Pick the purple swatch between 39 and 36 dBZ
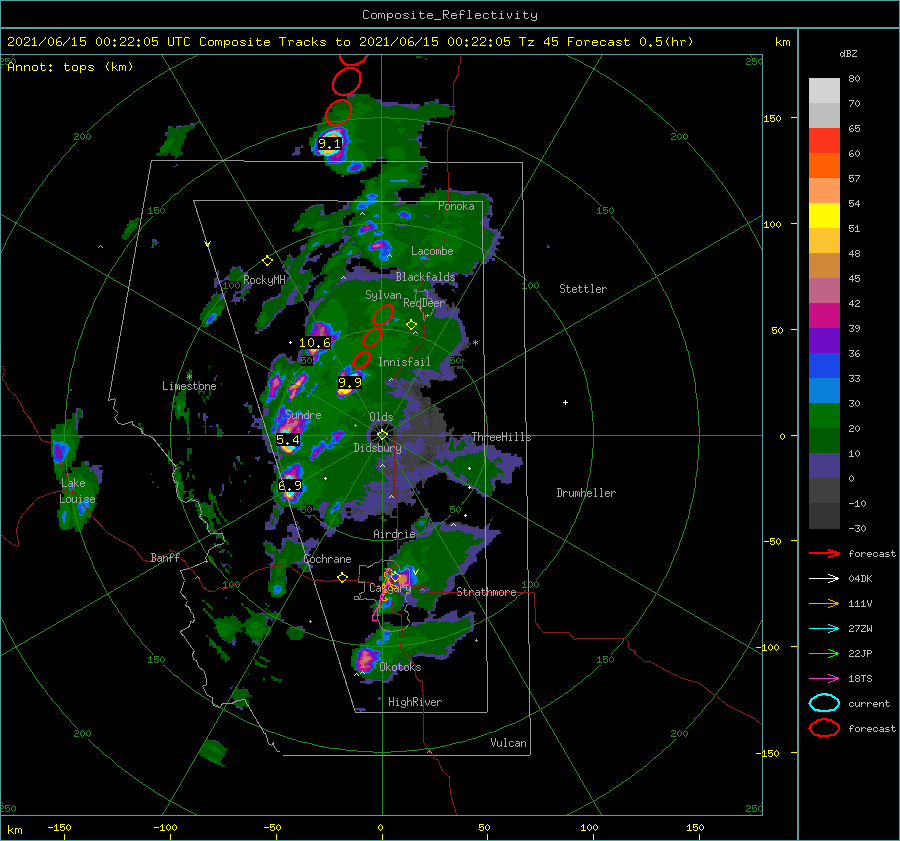900x841 pixels. point(824,341)
